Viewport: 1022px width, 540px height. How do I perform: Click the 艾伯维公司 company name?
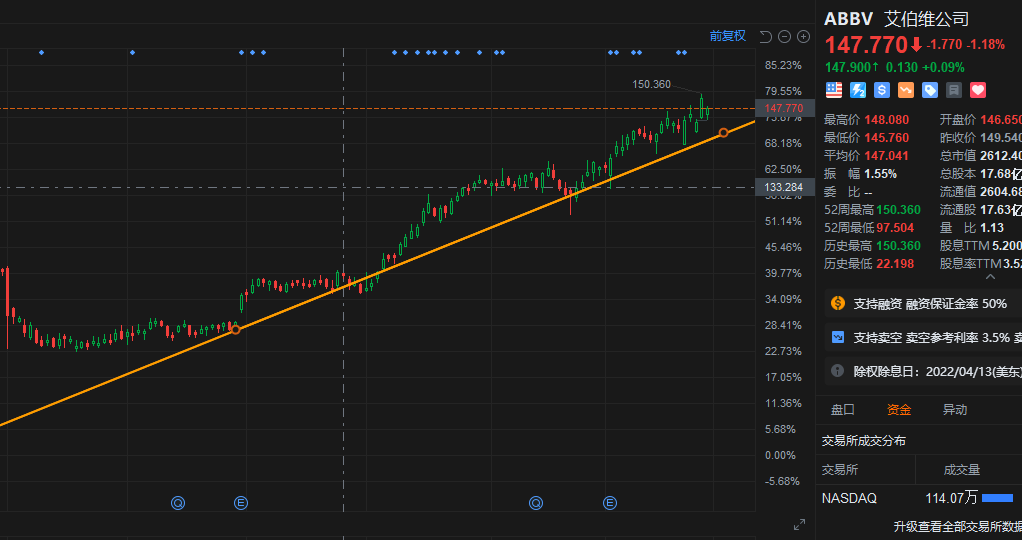click(x=926, y=18)
